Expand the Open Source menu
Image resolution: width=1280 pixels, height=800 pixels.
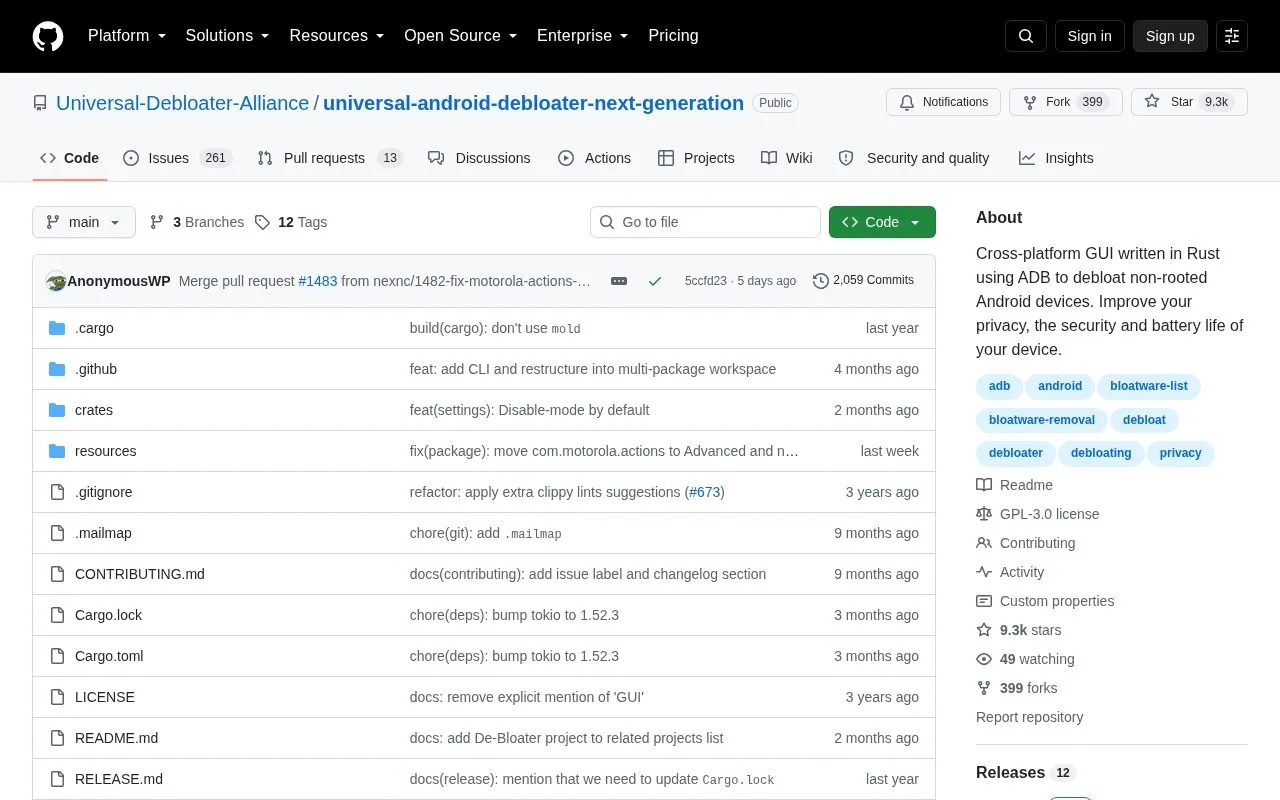pos(460,36)
